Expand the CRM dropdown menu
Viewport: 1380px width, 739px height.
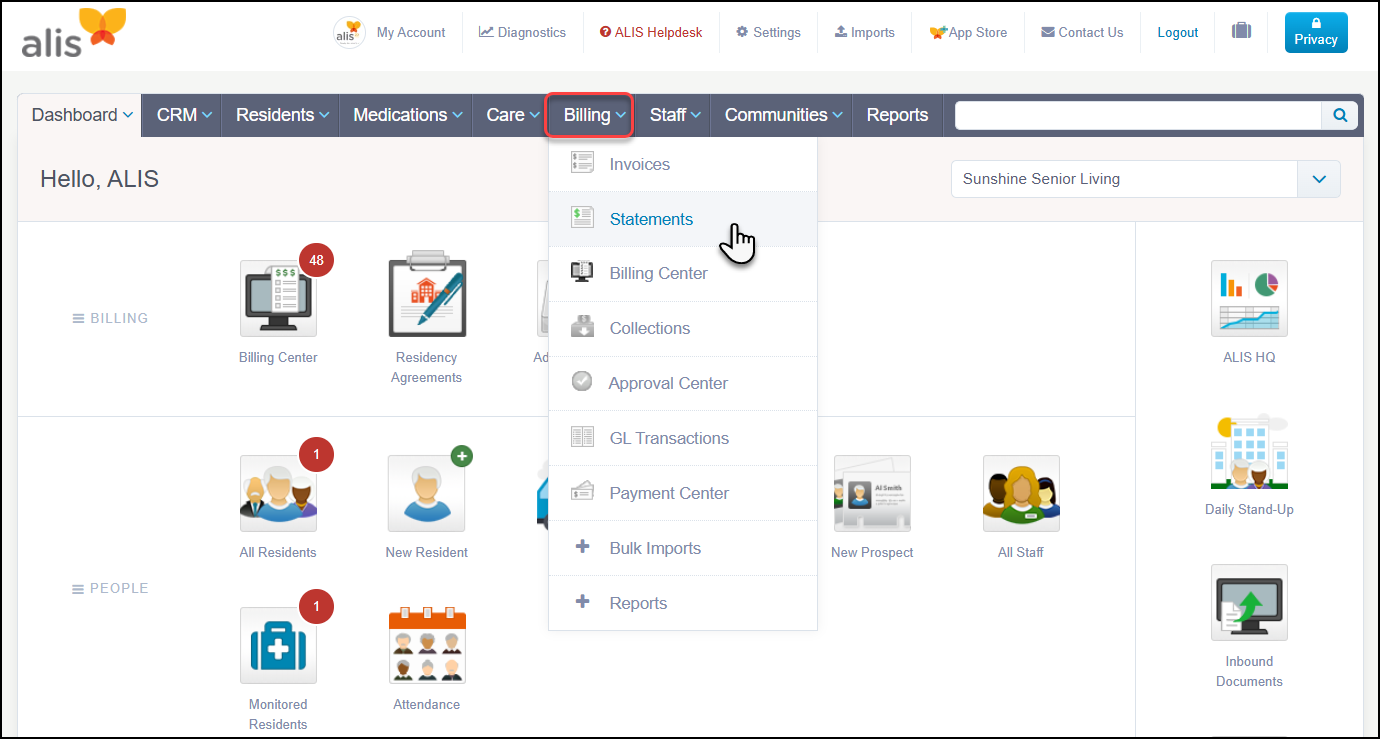pyautogui.click(x=184, y=115)
